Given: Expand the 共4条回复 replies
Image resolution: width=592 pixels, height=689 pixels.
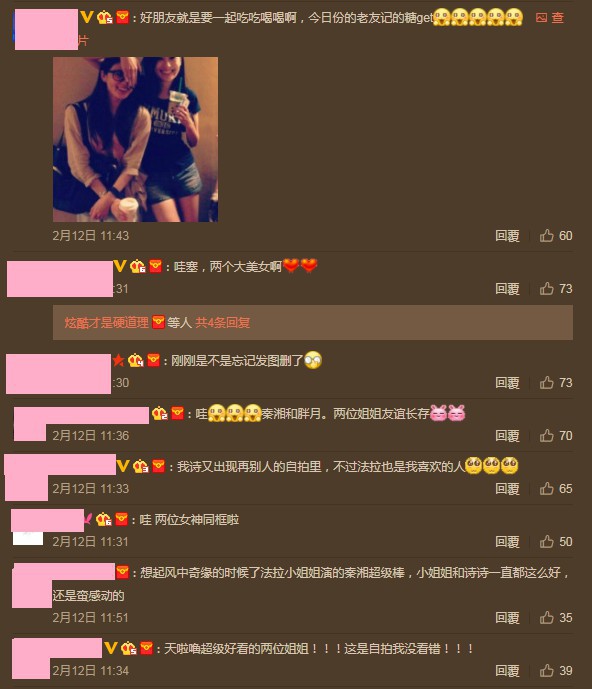Looking at the screenshot, I should click(x=222, y=323).
